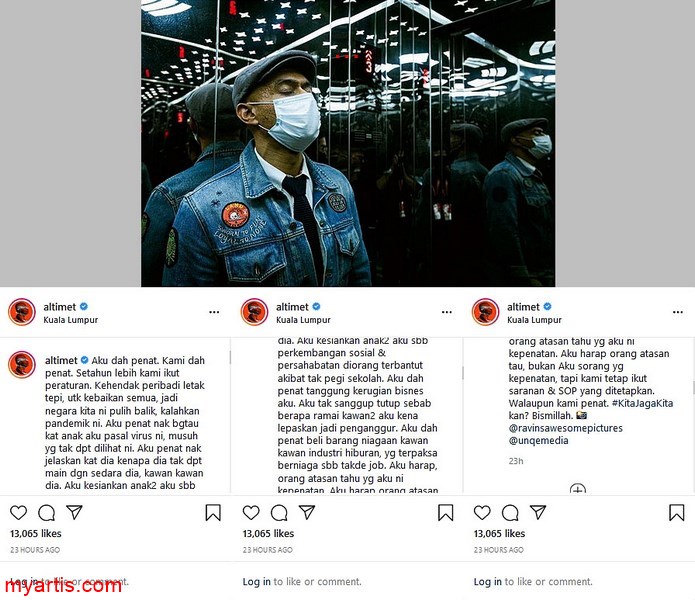
Task: Tap the heart icon in the right panel
Action: [482, 512]
